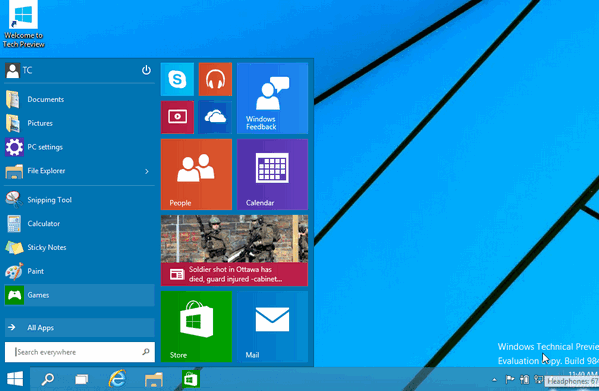Open the Store tile
The image size is (599, 391).
pos(196,326)
